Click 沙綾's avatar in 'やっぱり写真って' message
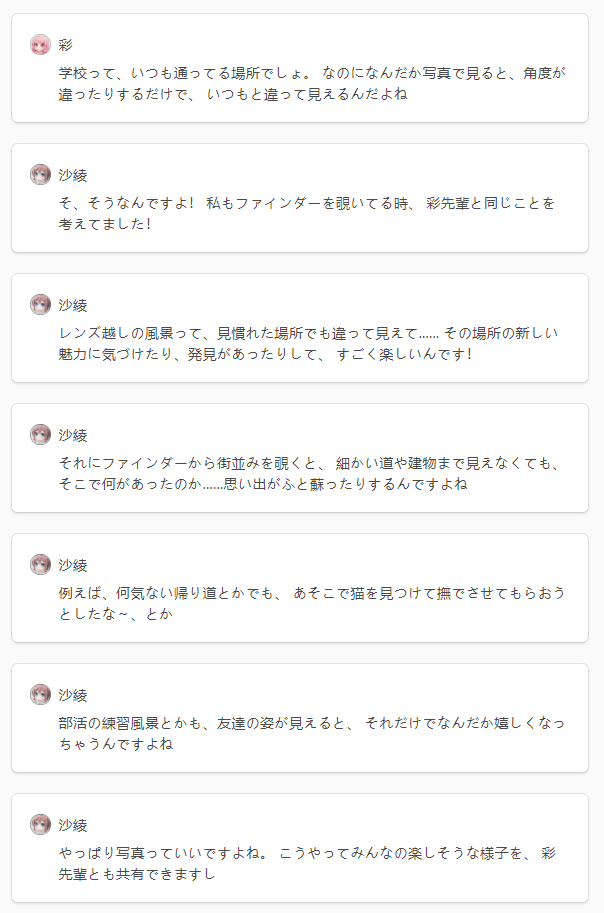The width and height of the screenshot is (604, 913). pyautogui.click(x=40, y=824)
